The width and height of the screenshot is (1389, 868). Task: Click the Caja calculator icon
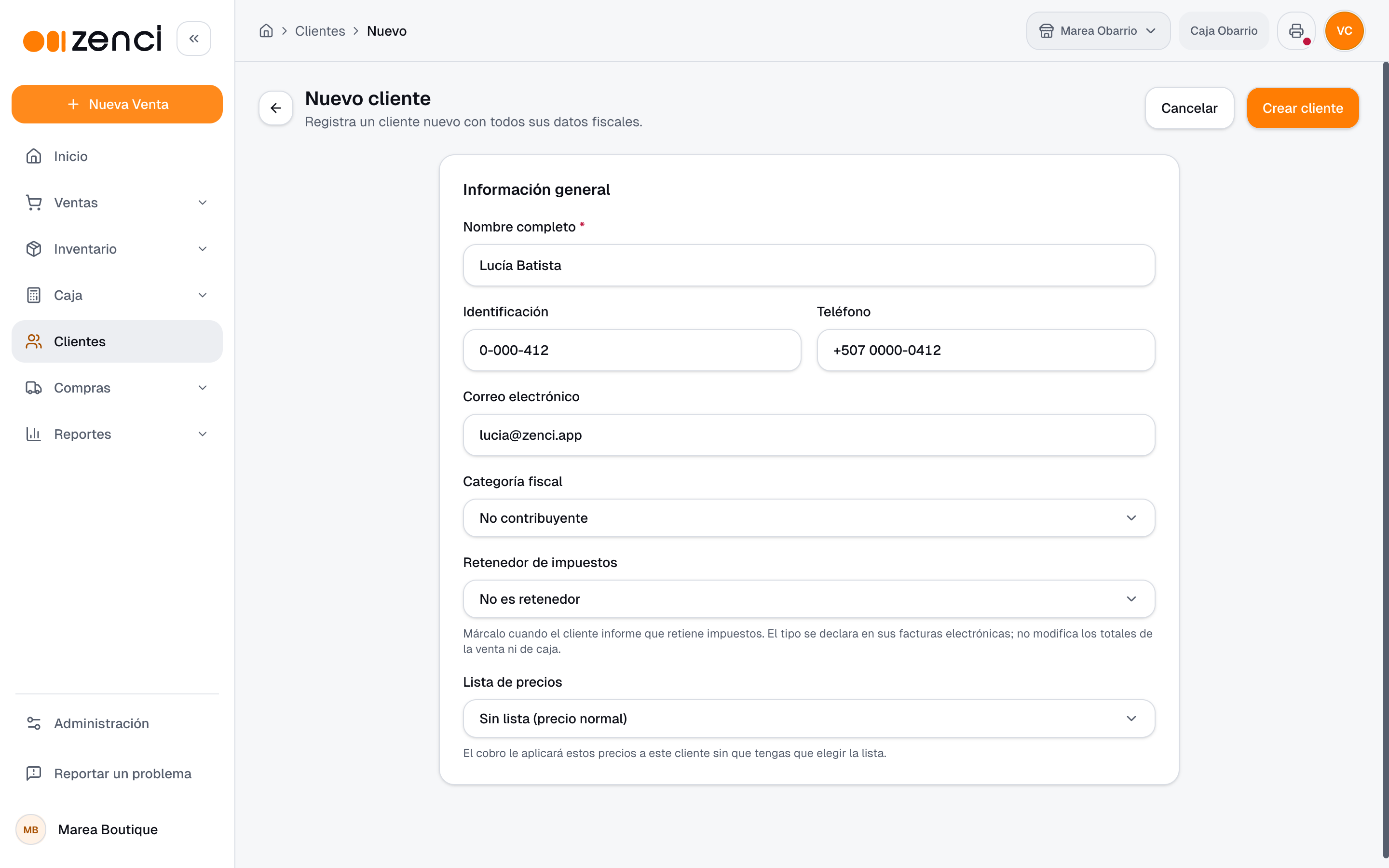coord(34,295)
